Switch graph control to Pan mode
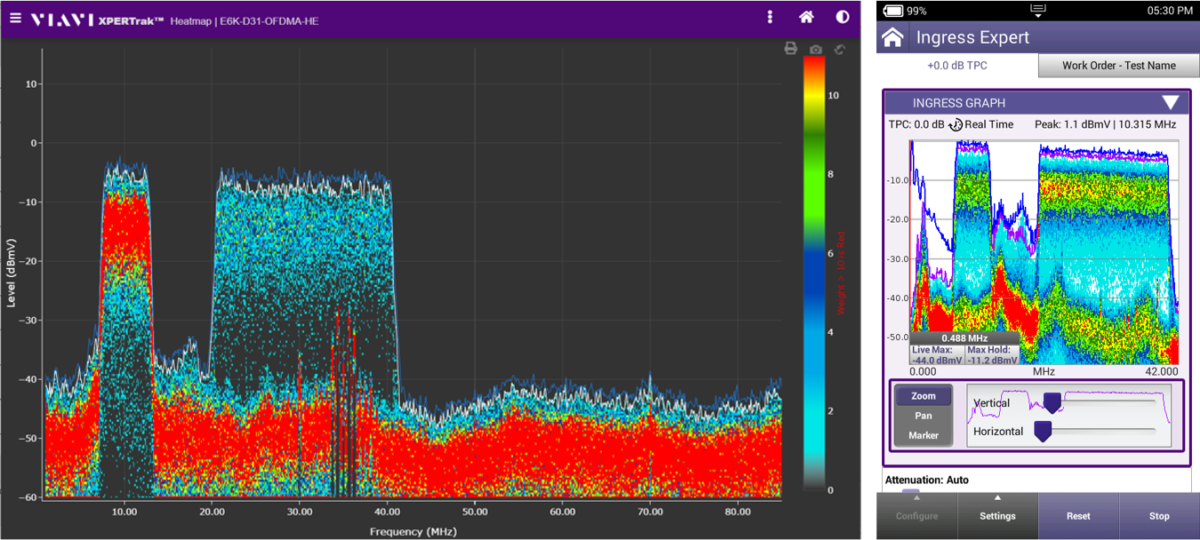This screenshot has height=540, width=1200. [x=923, y=415]
